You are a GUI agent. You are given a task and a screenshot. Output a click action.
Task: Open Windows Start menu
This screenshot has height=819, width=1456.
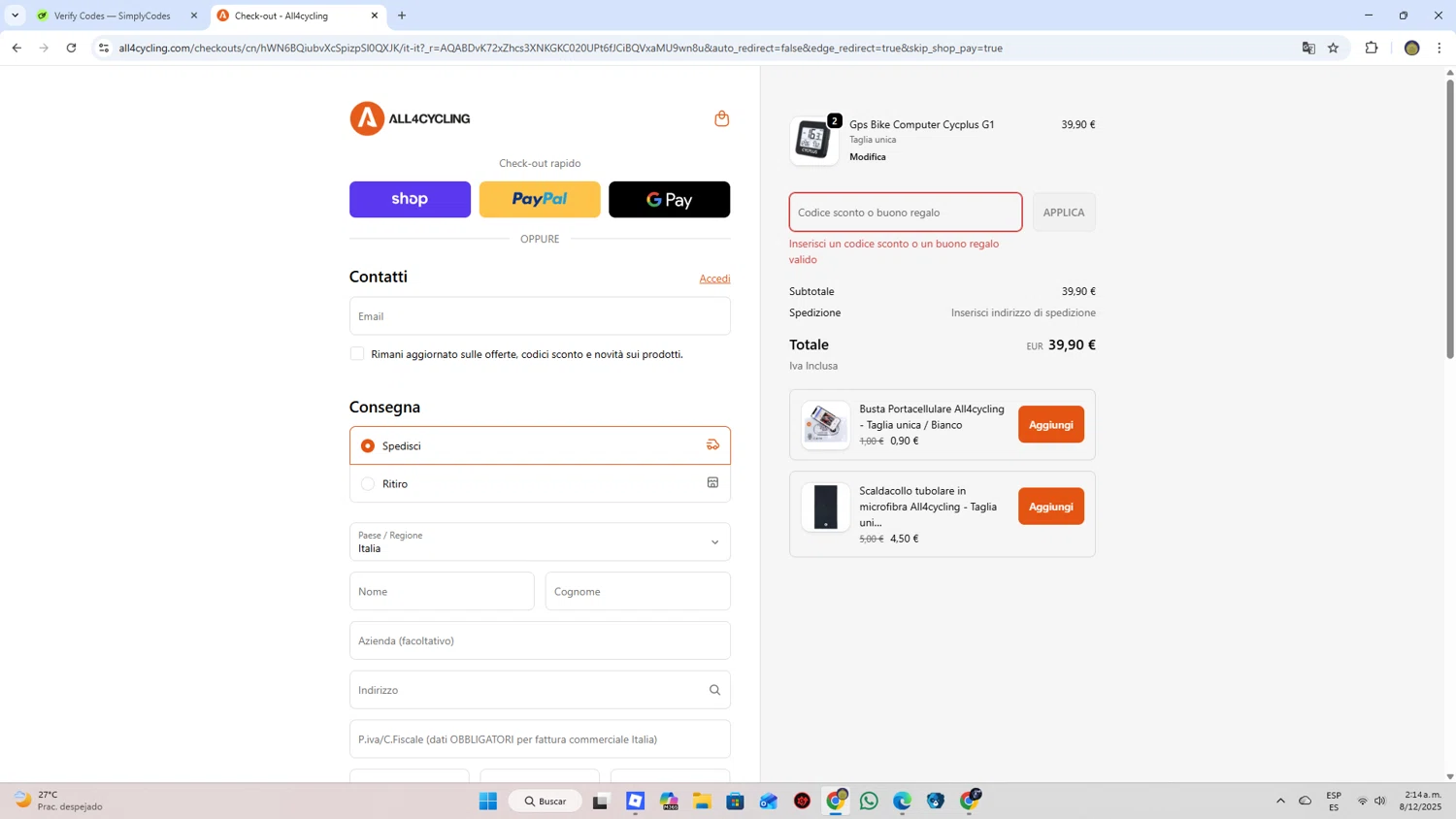click(488, 801)
